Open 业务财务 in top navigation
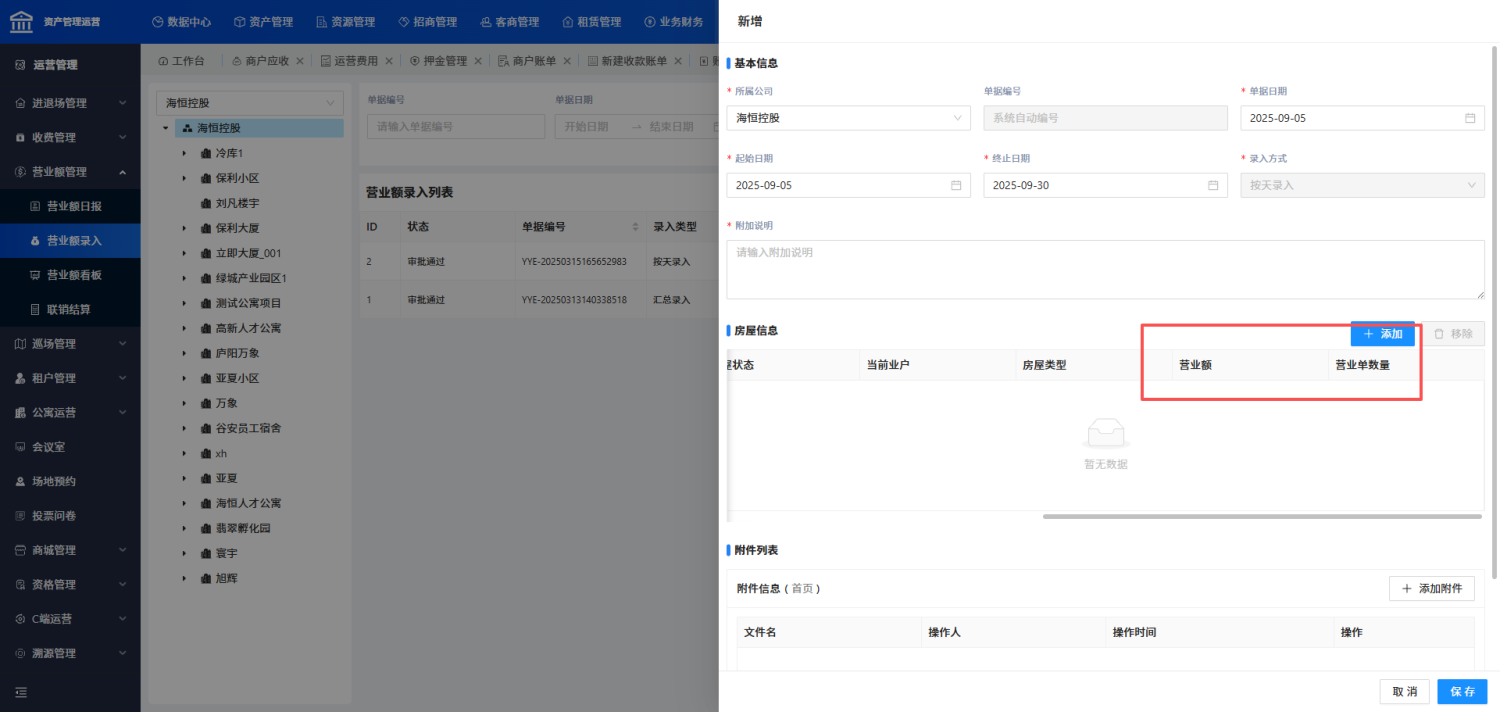Screen dimensions: 1500x712 pyautogui.click(x=673, y=22)
